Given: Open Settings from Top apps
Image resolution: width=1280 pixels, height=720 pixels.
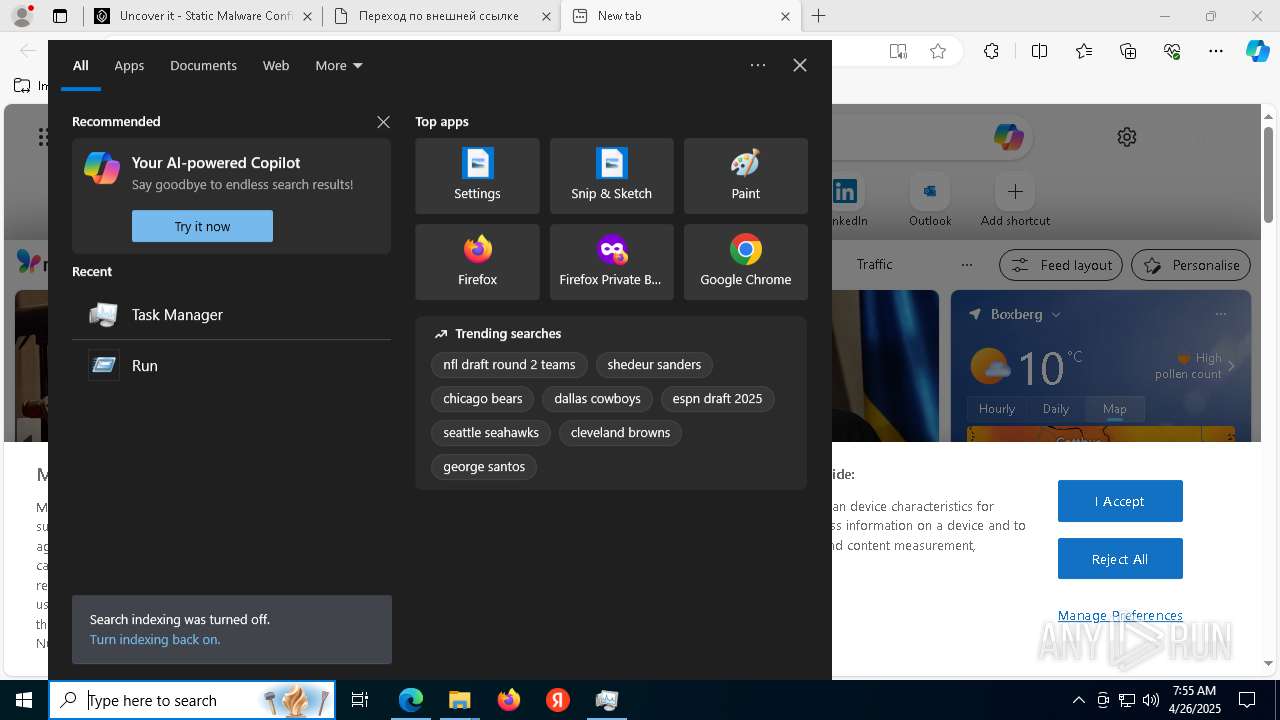Looking at the screenshot, I should point(477,176).
